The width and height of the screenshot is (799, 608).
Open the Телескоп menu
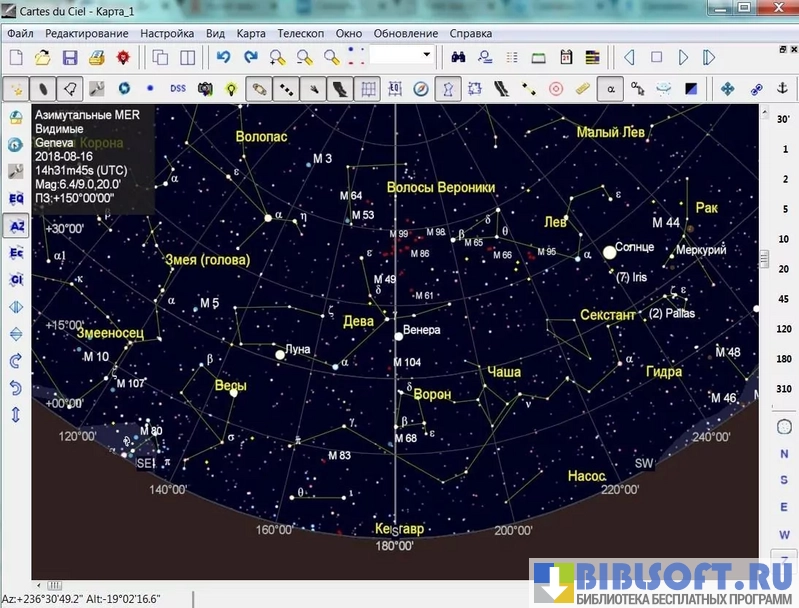tap(299, 33)
